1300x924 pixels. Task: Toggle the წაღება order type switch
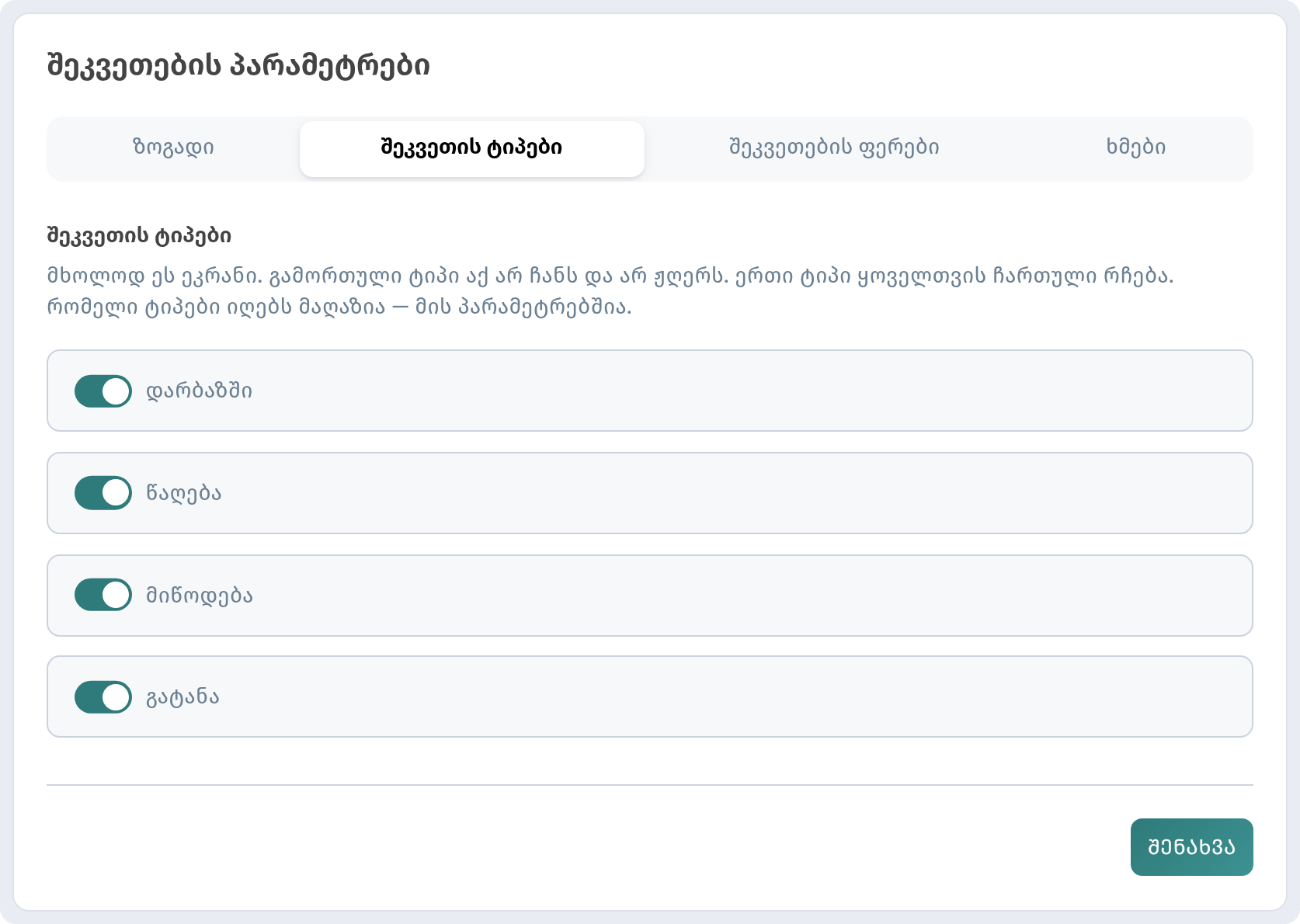pyautogui.click(x=103, y=493)
